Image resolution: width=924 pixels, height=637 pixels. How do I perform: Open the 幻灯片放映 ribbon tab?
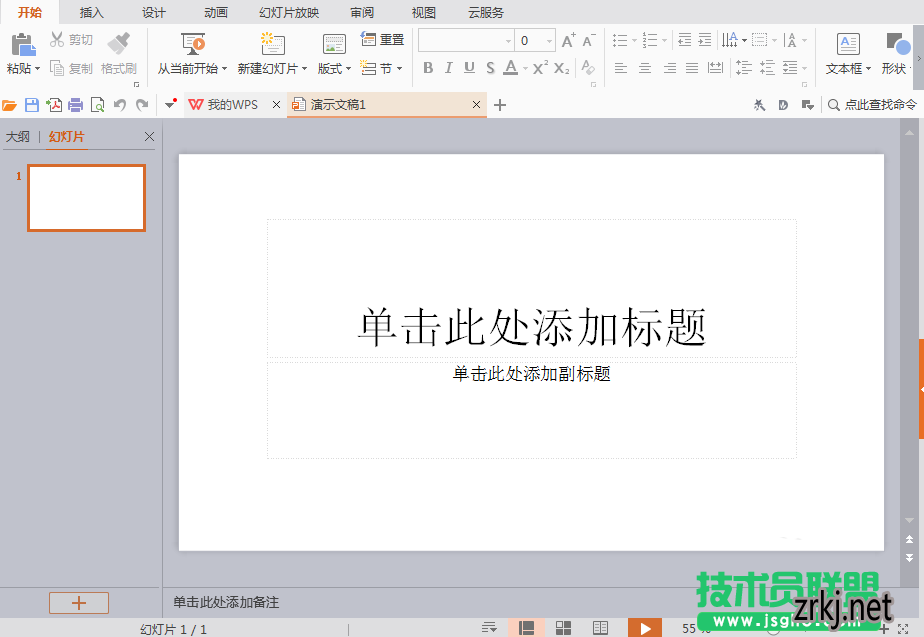(x=289, y=12)
